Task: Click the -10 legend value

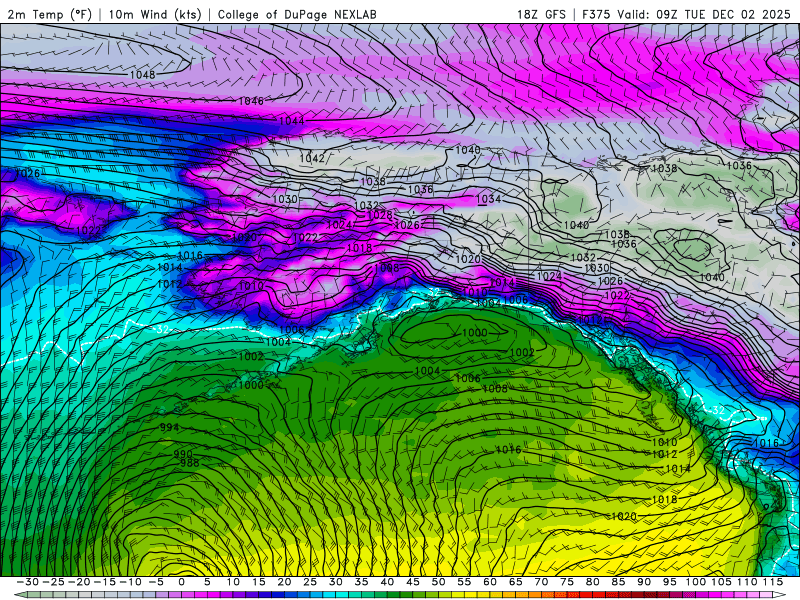Action: point(130,582)
